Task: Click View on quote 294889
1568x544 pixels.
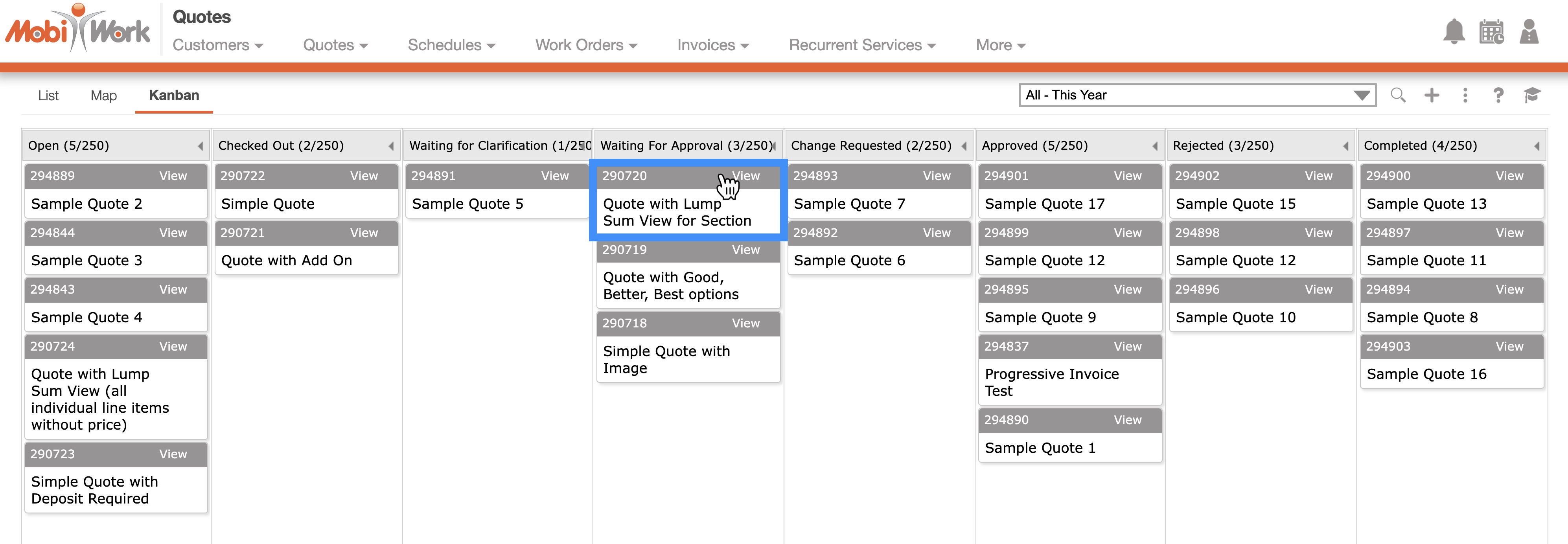Action: [x=173, y=176]
